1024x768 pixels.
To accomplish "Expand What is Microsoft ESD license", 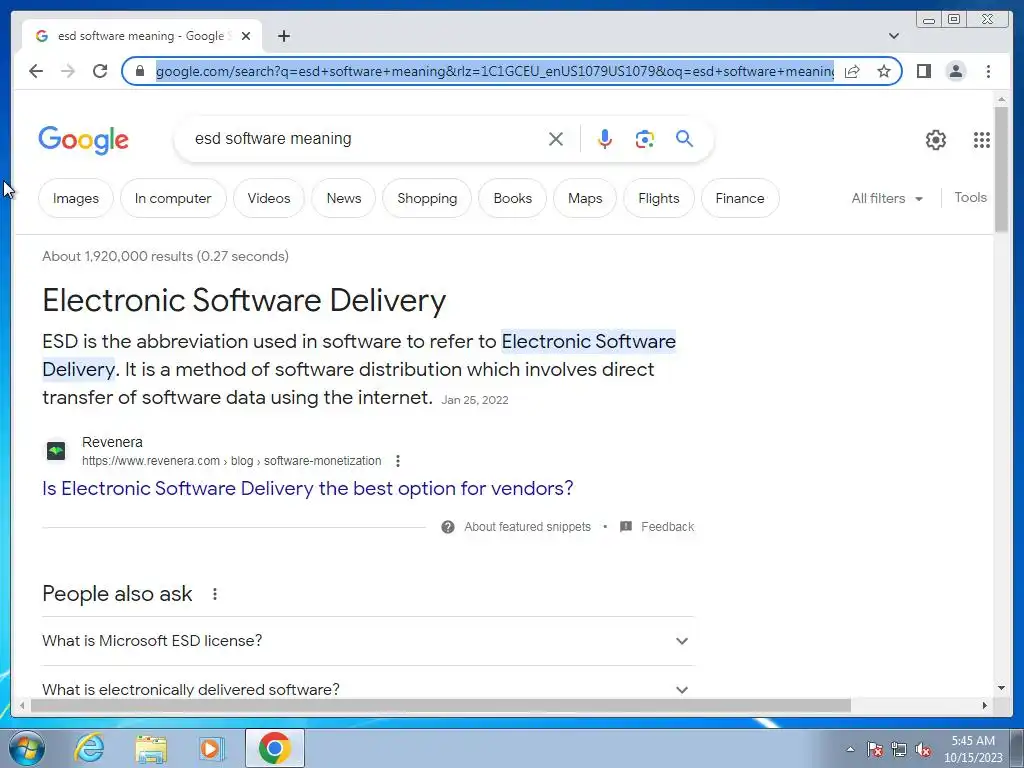I will click(368, 641).
